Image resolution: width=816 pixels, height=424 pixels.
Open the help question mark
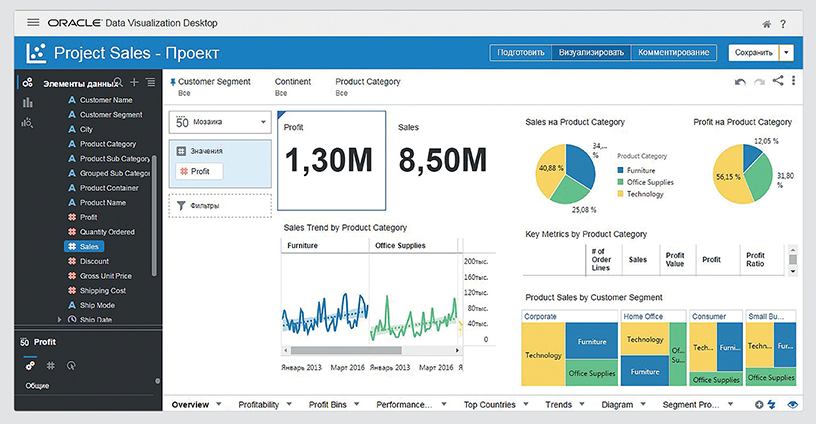(783, 24)
